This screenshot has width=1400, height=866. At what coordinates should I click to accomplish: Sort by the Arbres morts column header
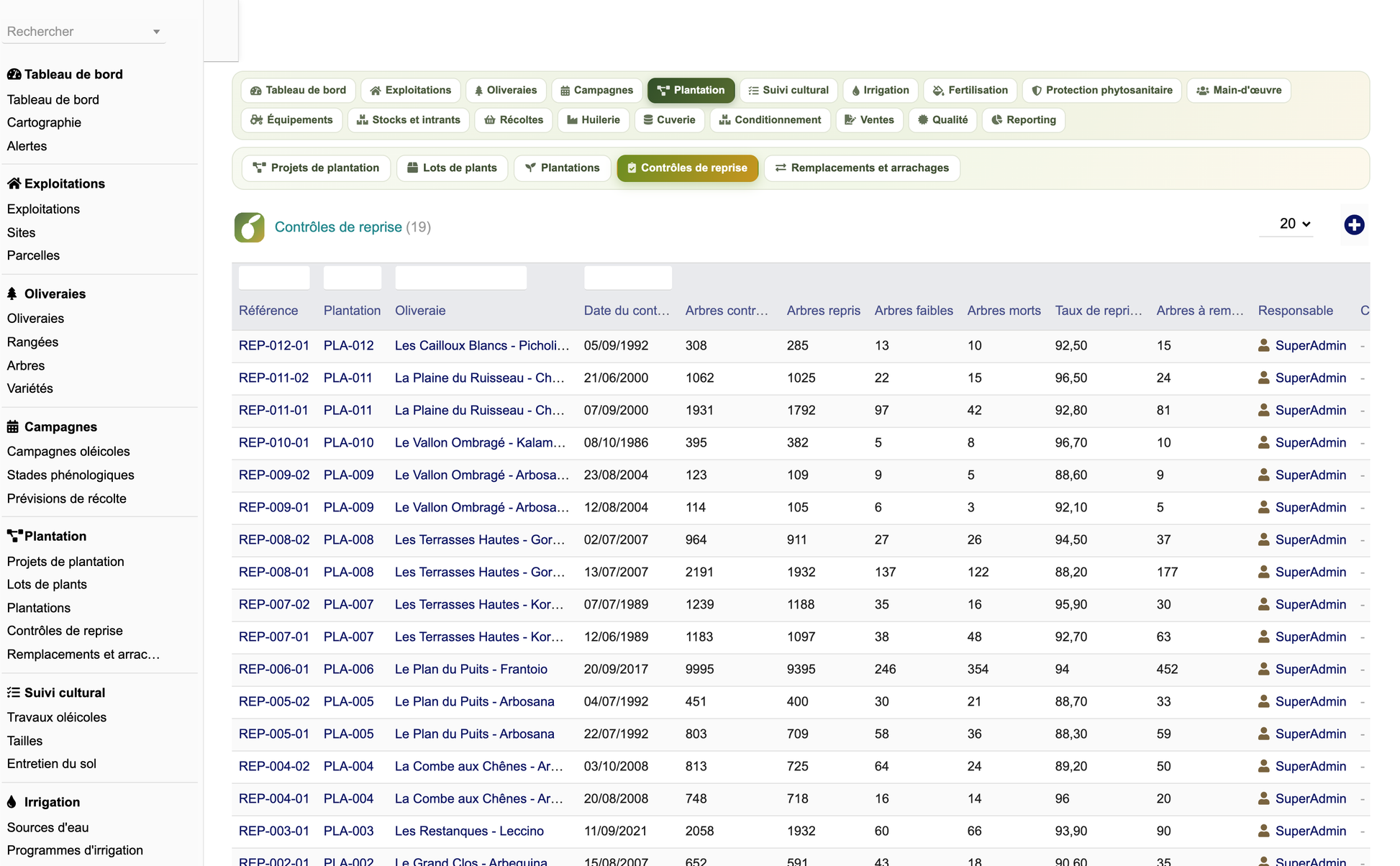coord(1004,311)
